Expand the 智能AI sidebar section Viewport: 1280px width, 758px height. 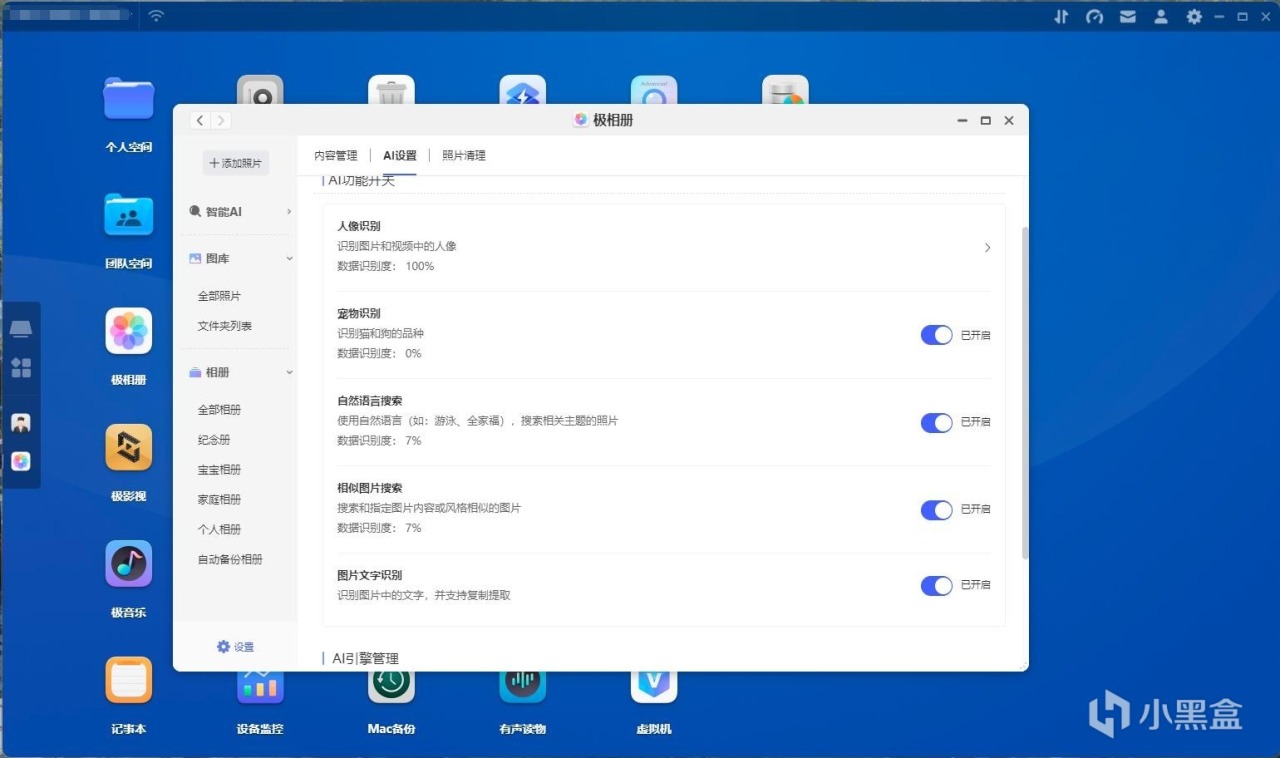[289, 212]
